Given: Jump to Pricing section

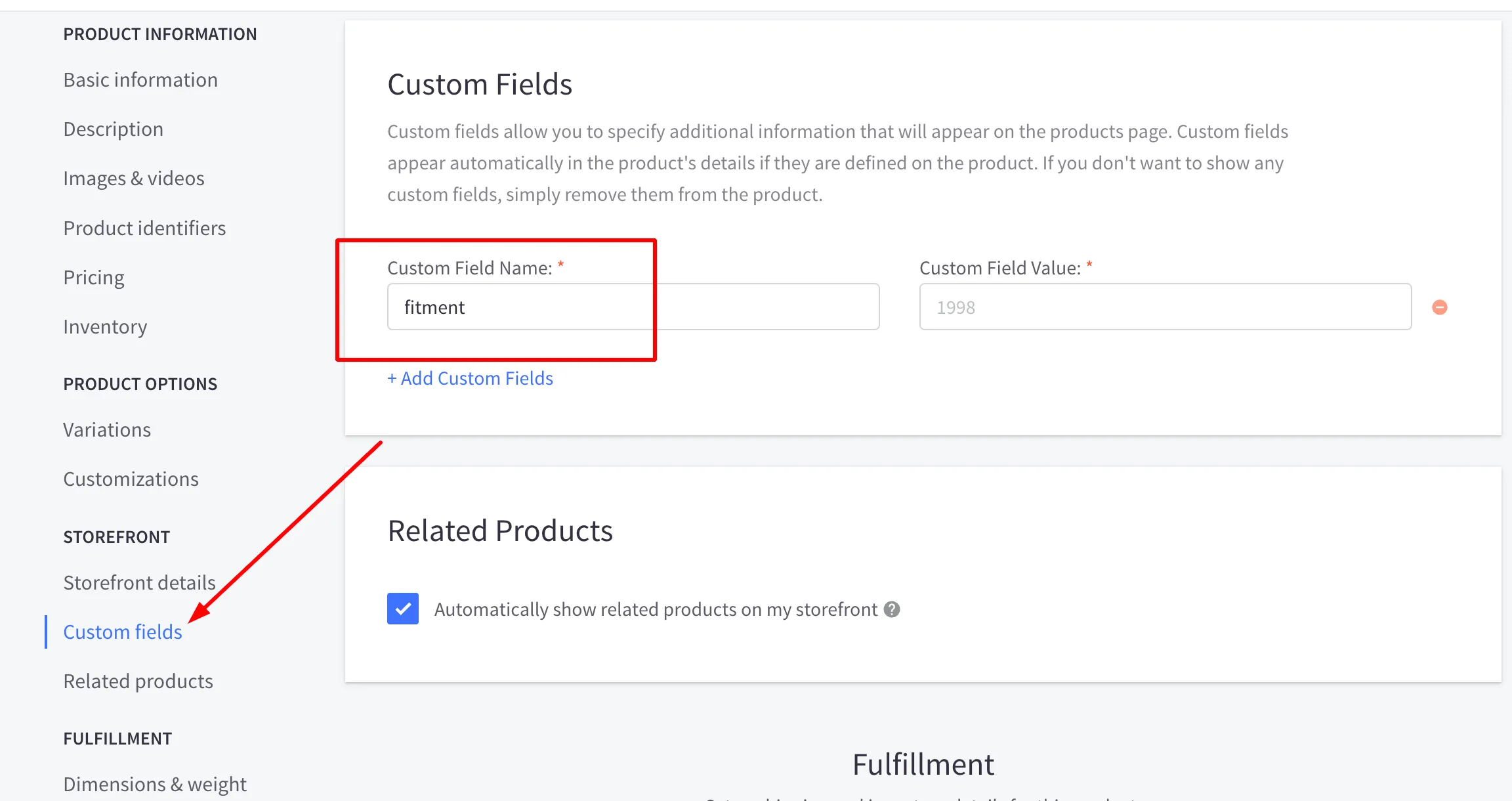Looking at the screenshot, I should (94, 277).
